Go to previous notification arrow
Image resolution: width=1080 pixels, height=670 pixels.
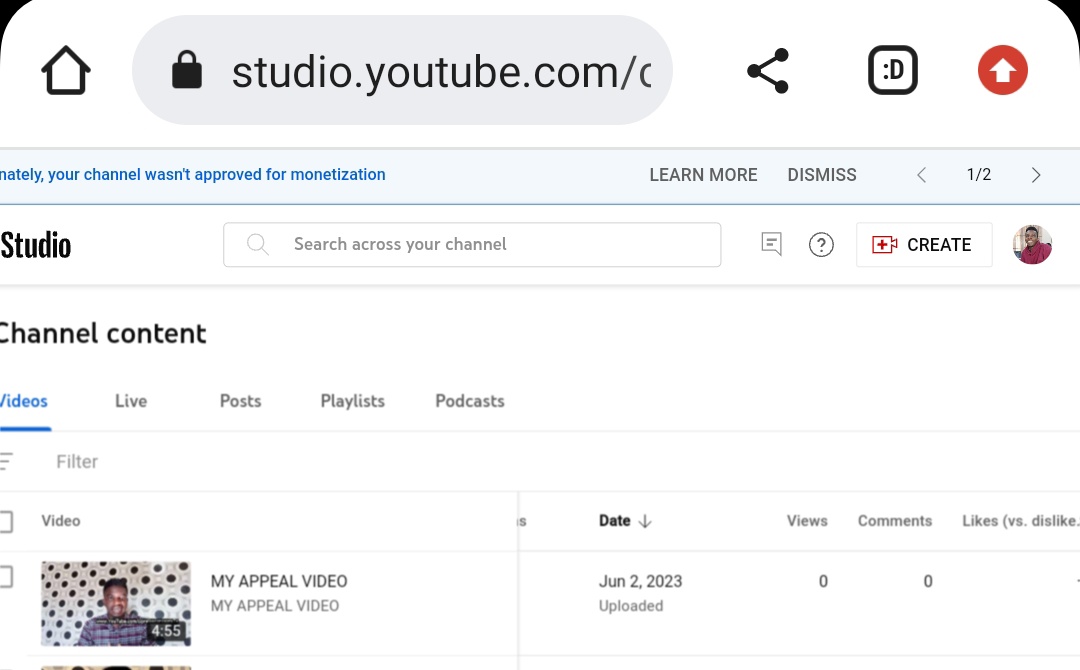pos(922,175)
